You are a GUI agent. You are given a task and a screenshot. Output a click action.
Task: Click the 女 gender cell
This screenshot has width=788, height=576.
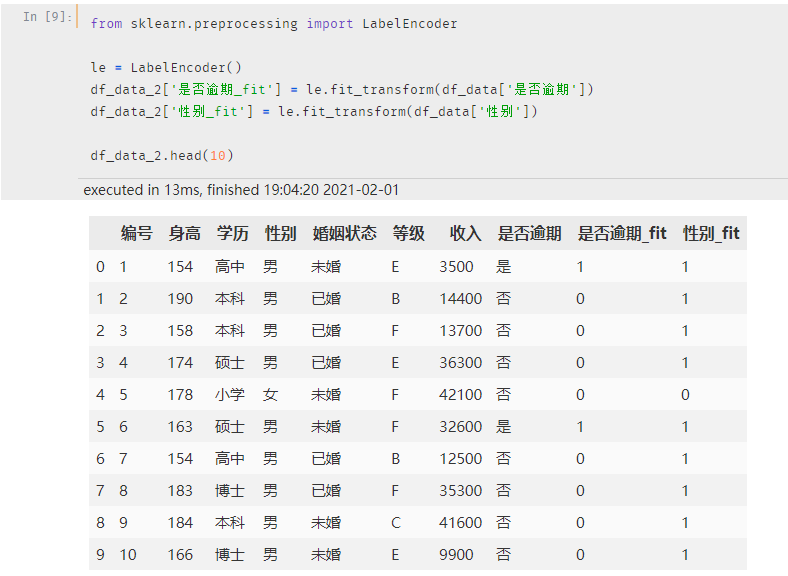click(x=270, y=395)
